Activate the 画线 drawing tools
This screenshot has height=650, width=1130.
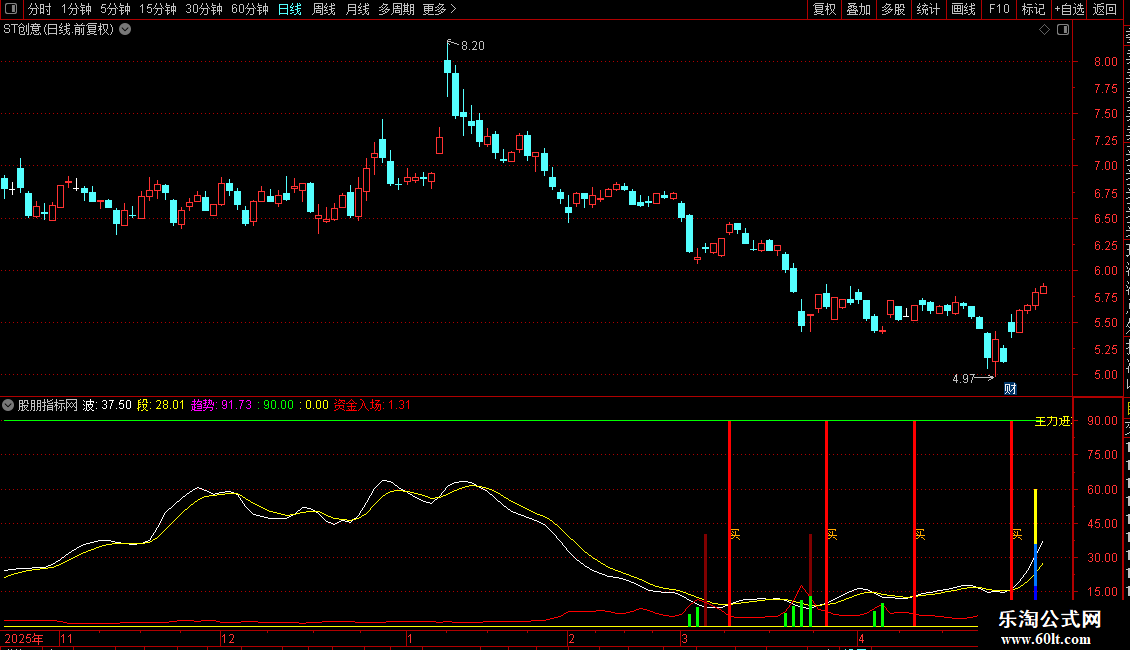(x=963, y=9)
